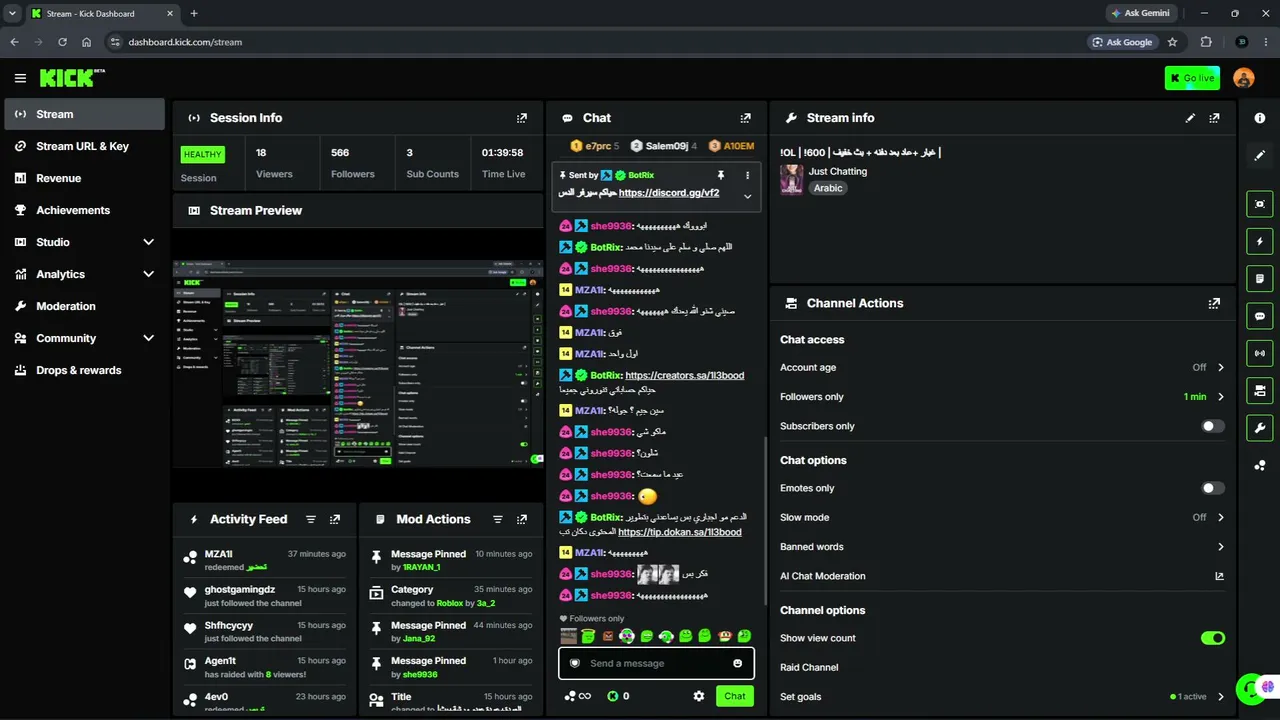
Task: Open chat settings gear icon
Action: (x=699, y=696)
